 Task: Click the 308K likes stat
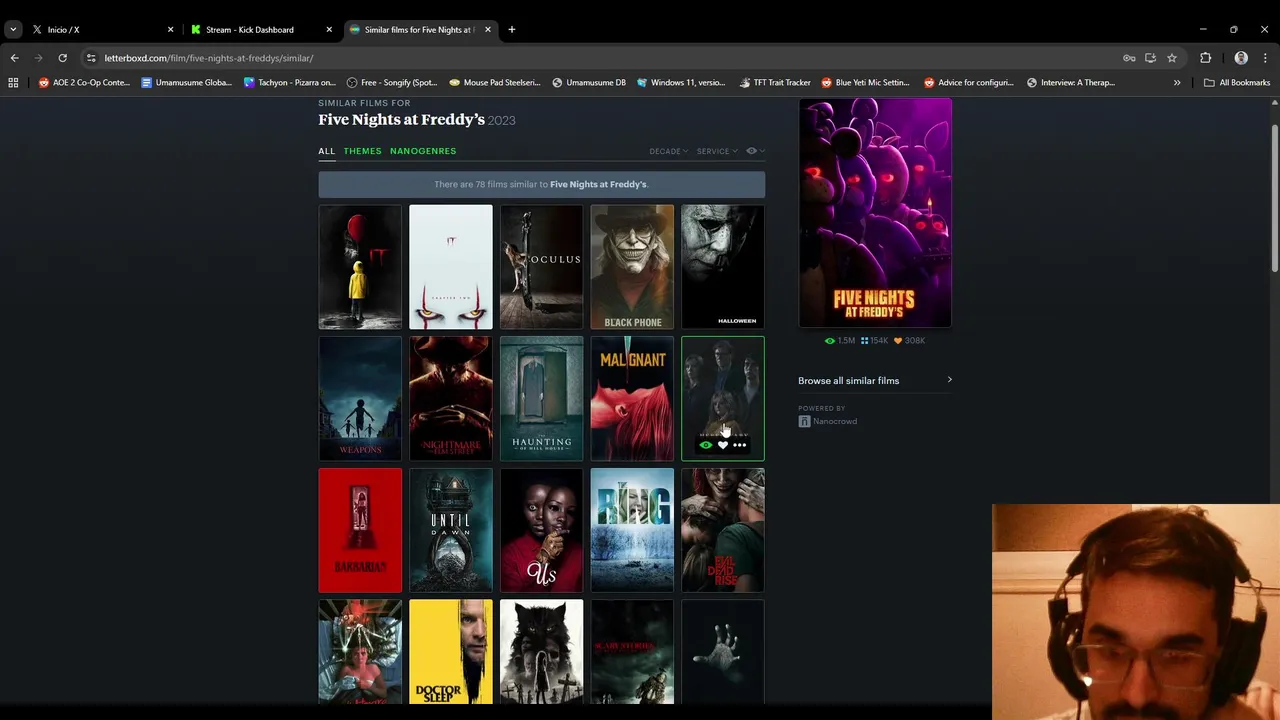[909, 341]
